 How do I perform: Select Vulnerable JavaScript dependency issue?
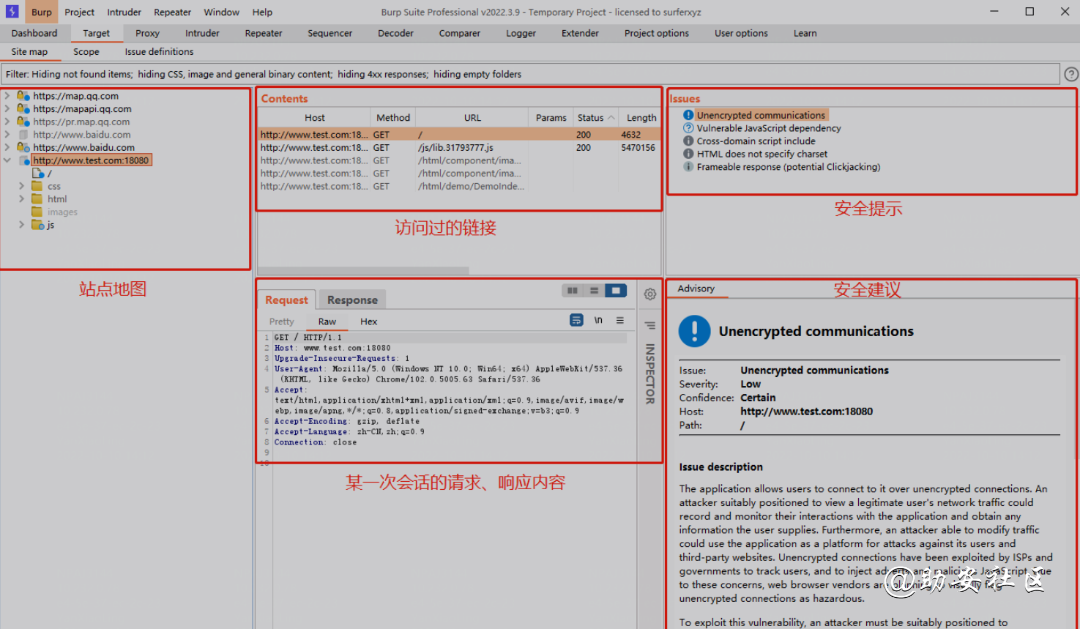coord(768,128)
